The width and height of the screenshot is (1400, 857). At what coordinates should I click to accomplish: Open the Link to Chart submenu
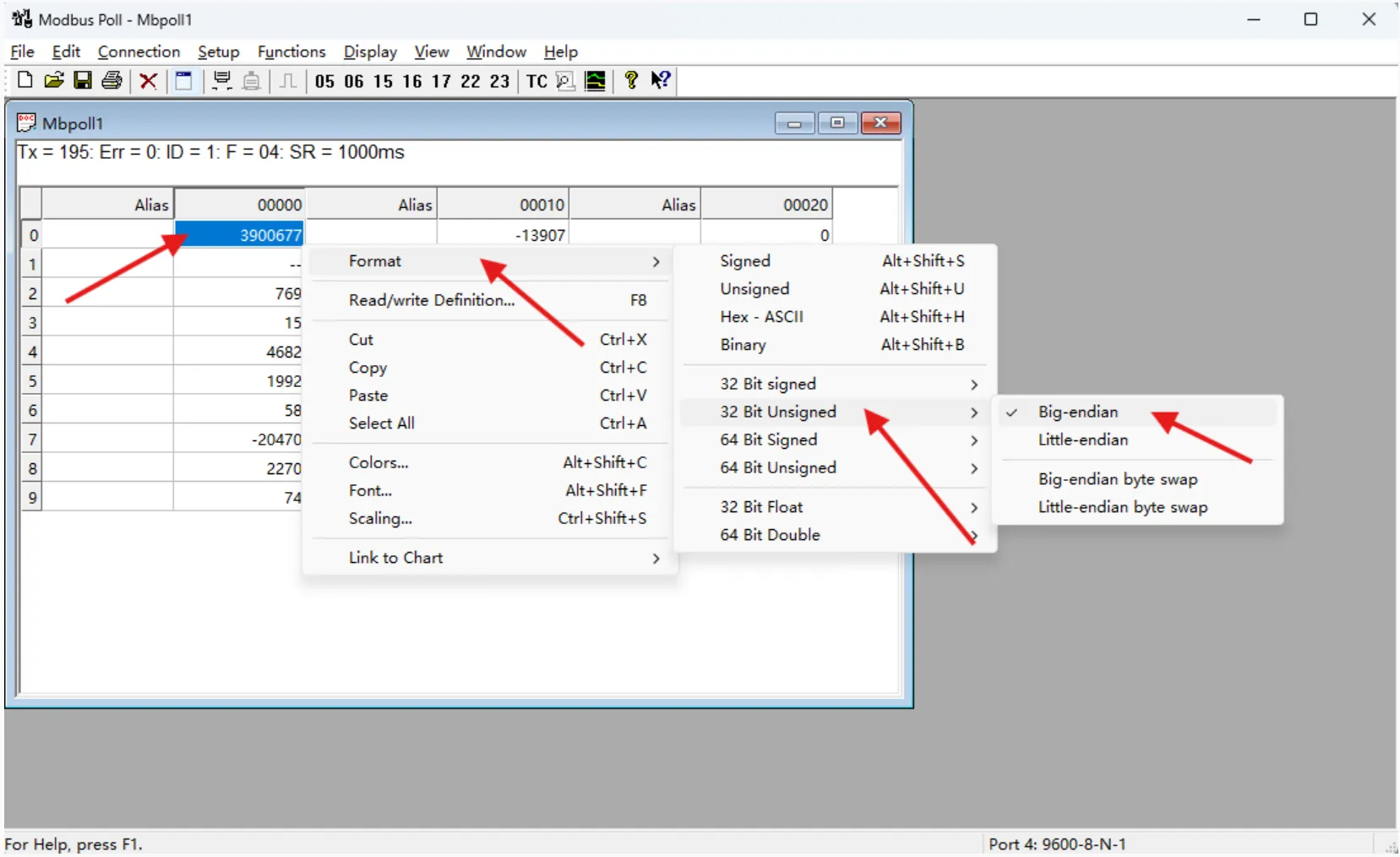pyautogui.click(x=395, y=557)
